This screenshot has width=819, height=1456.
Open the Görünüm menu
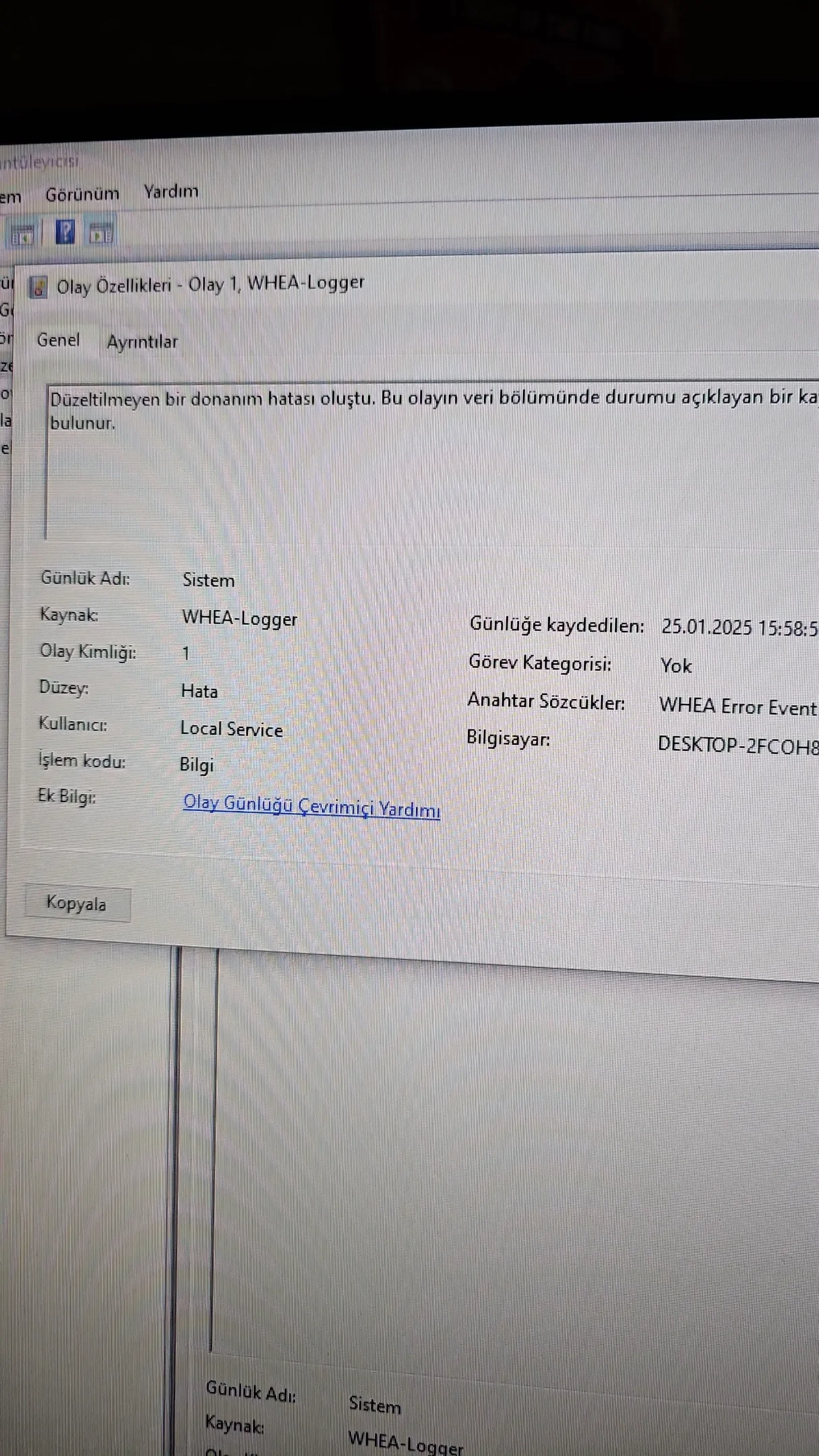click(82, 194)
